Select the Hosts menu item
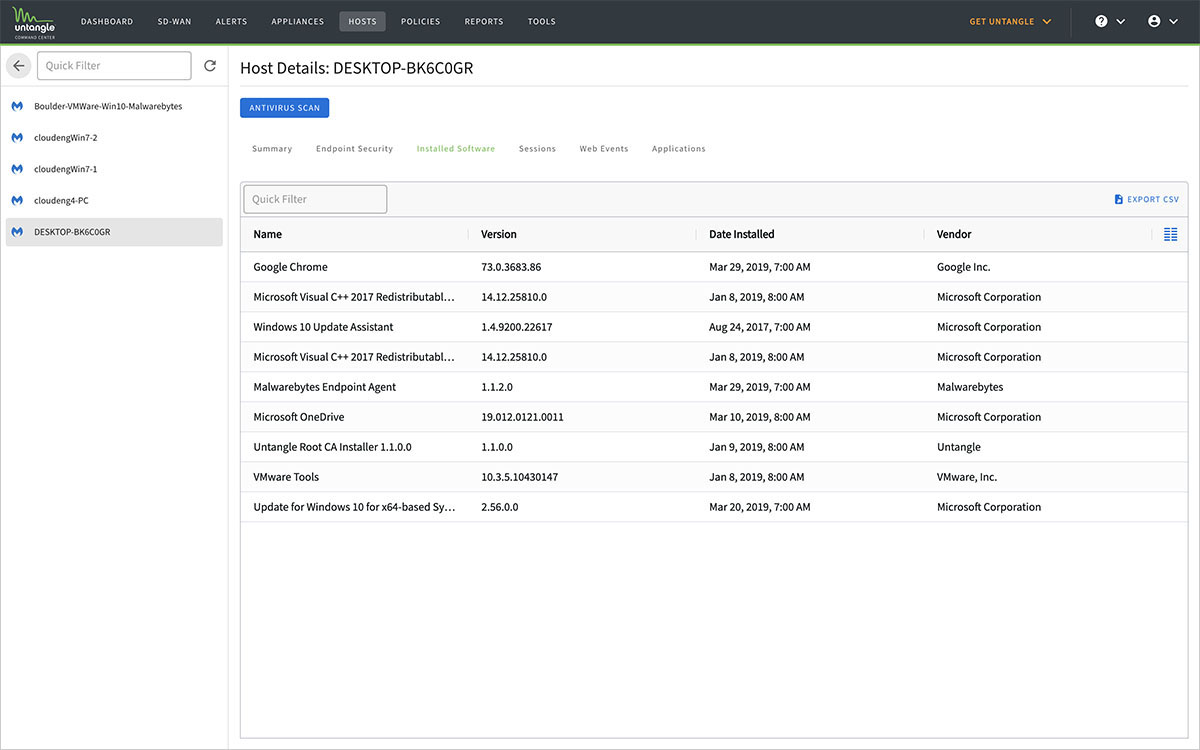Image resolution: width=1200 pixels, height=750 pixels. tap(362, 21)
